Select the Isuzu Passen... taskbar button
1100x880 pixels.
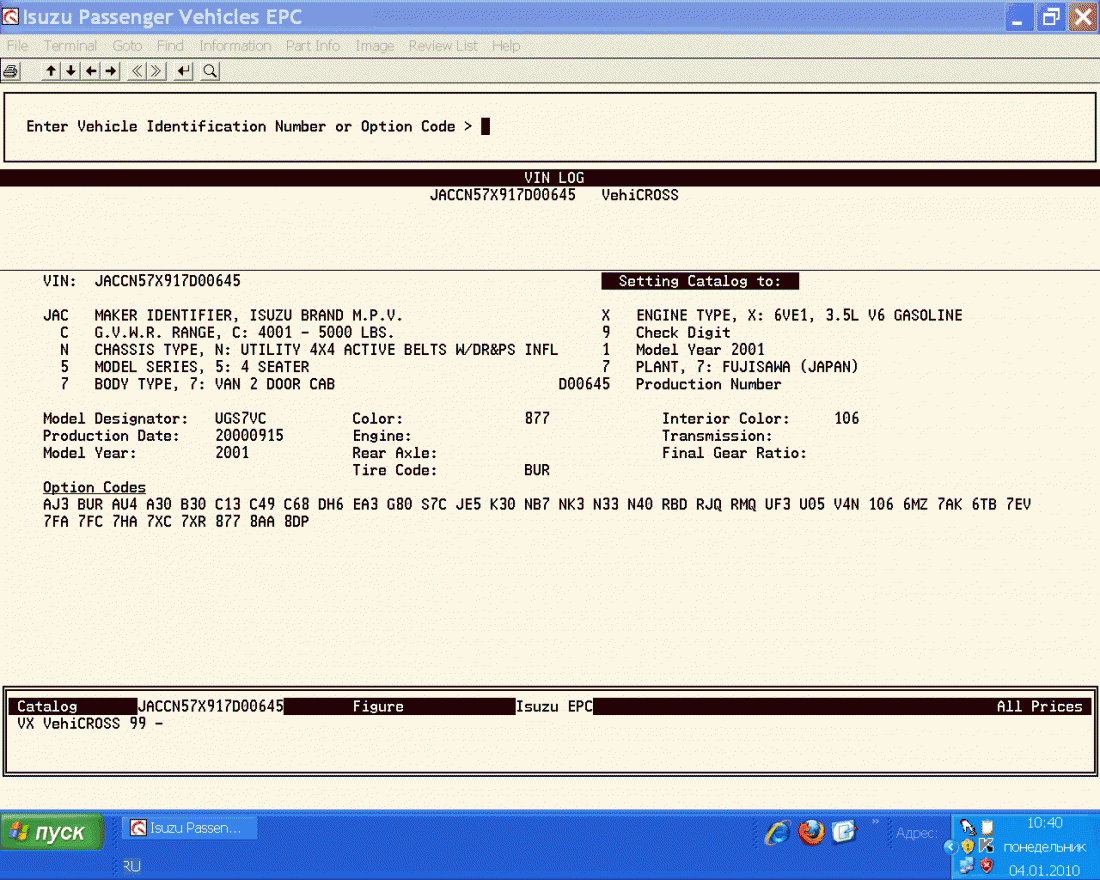tap(189, 828)
